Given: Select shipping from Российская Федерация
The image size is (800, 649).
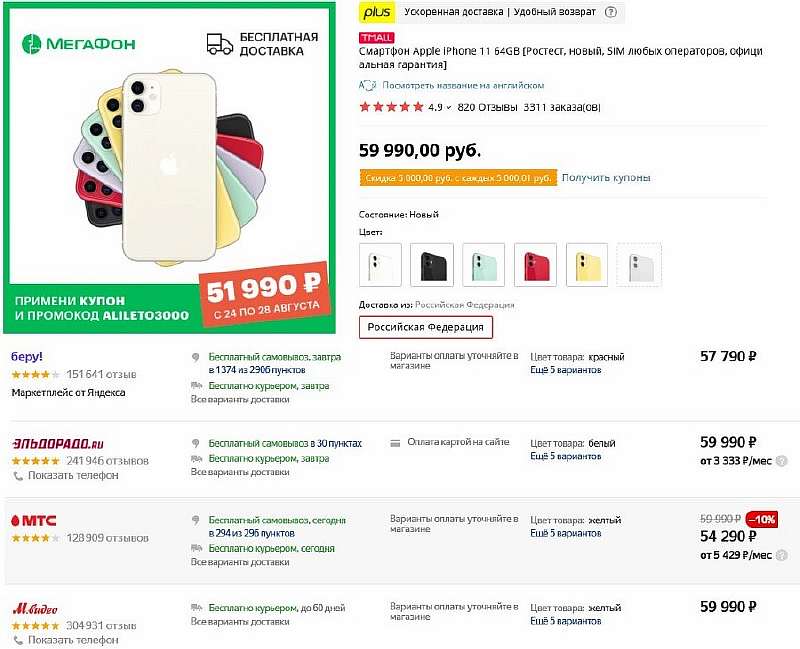Looking at the screenshot, I should [x=425, y=327].
